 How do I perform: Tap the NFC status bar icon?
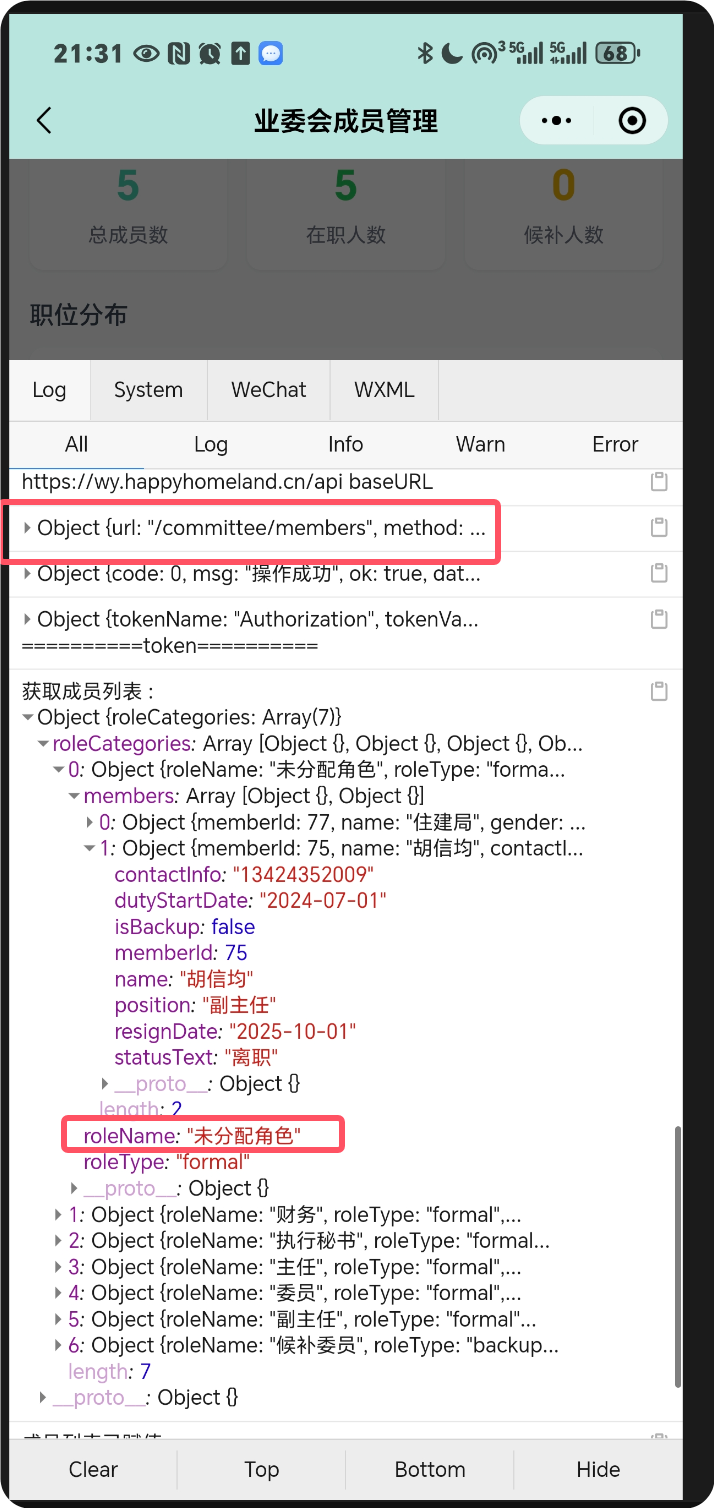click(179, 53)
